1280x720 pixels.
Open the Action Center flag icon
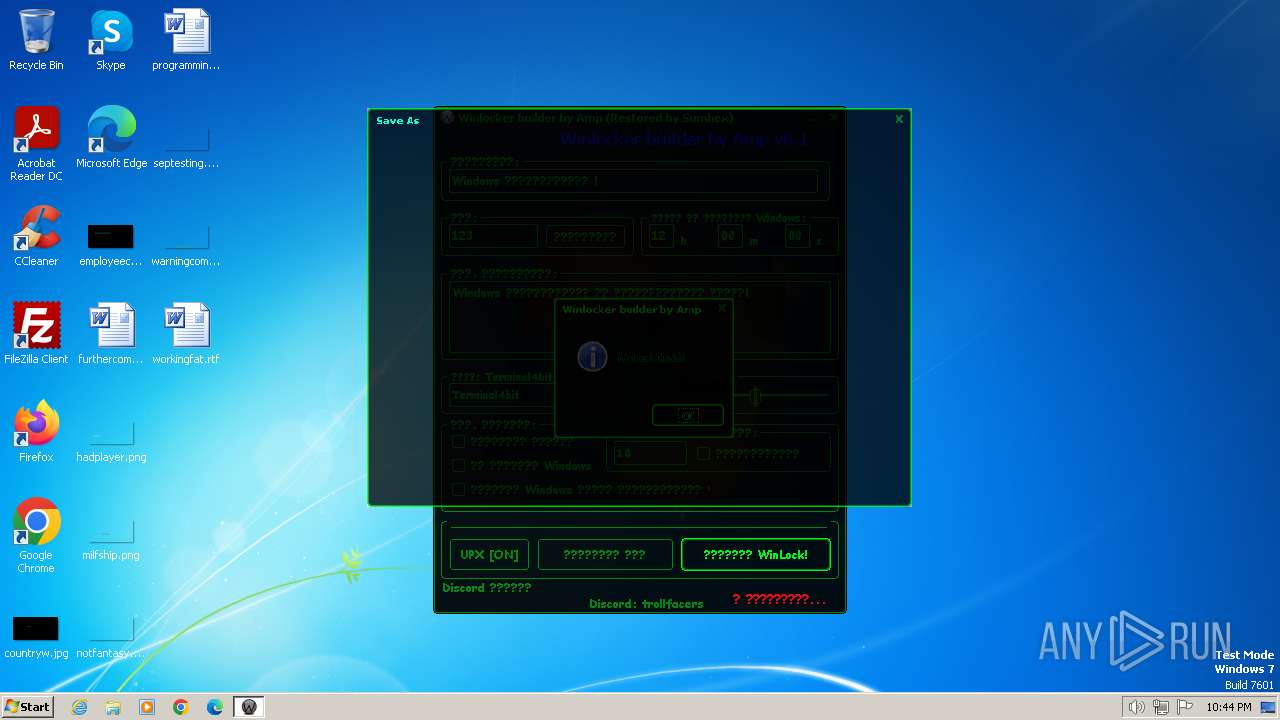pyautogui.click(x=1185, y=707)
